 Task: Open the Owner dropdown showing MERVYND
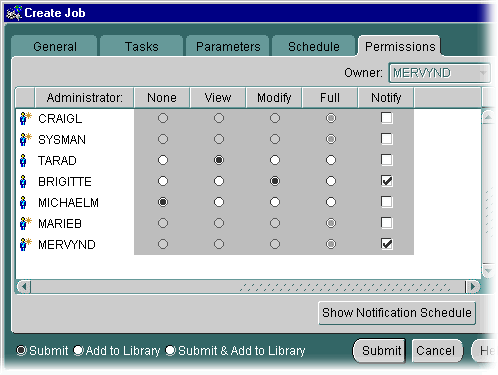point(439,73)
